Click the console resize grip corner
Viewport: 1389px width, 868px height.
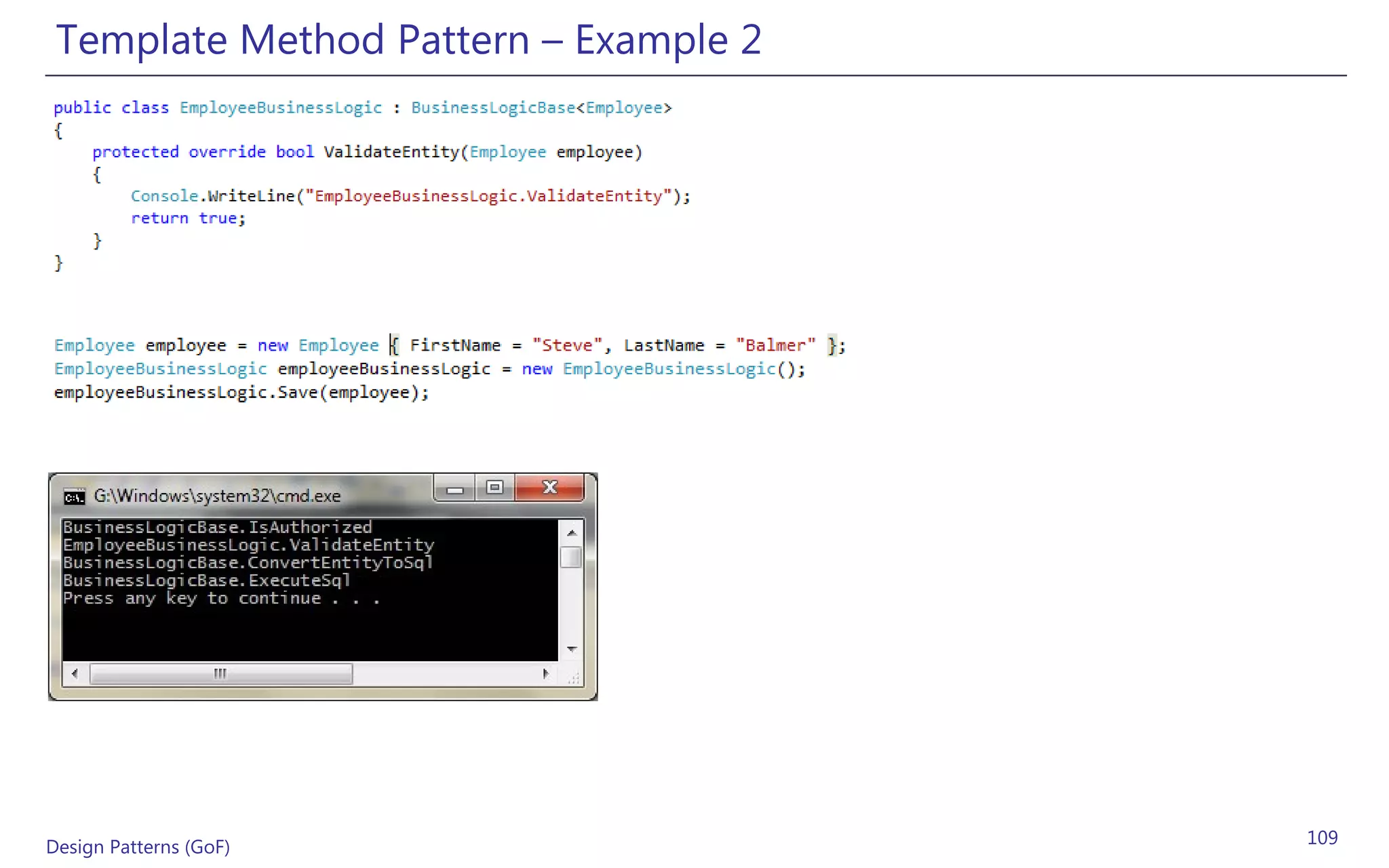click(x=573, y=676)
